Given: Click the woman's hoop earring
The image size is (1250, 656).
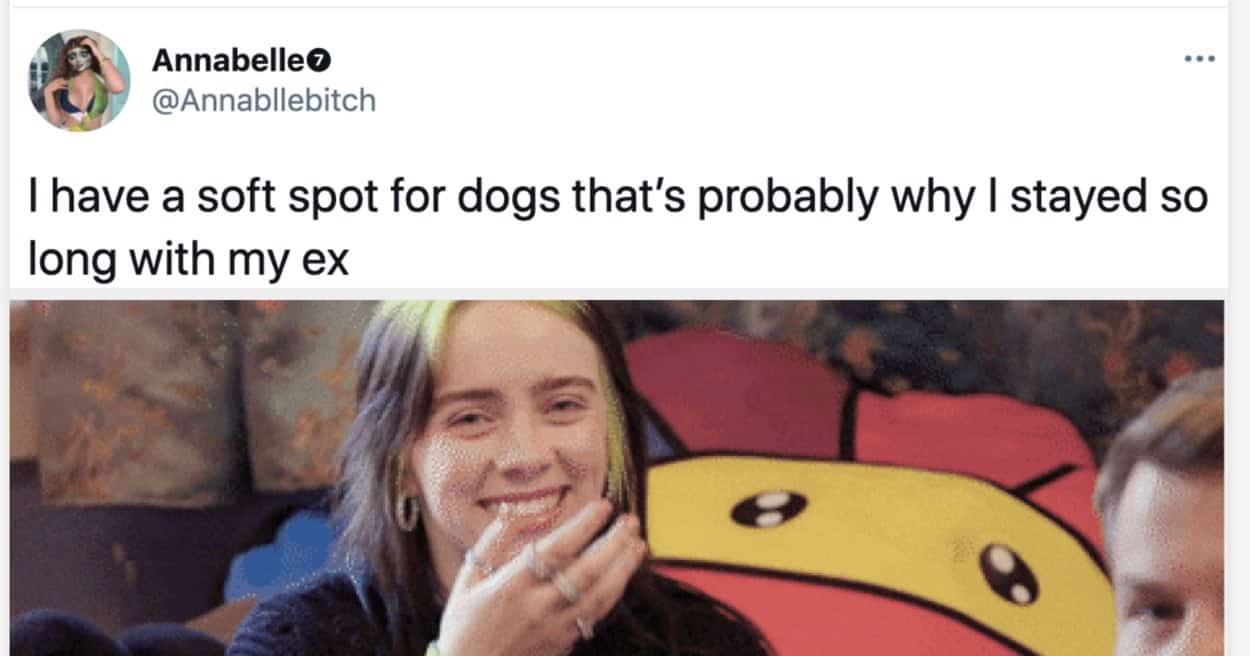Looking at the screenshot, I should coord(407,512).
